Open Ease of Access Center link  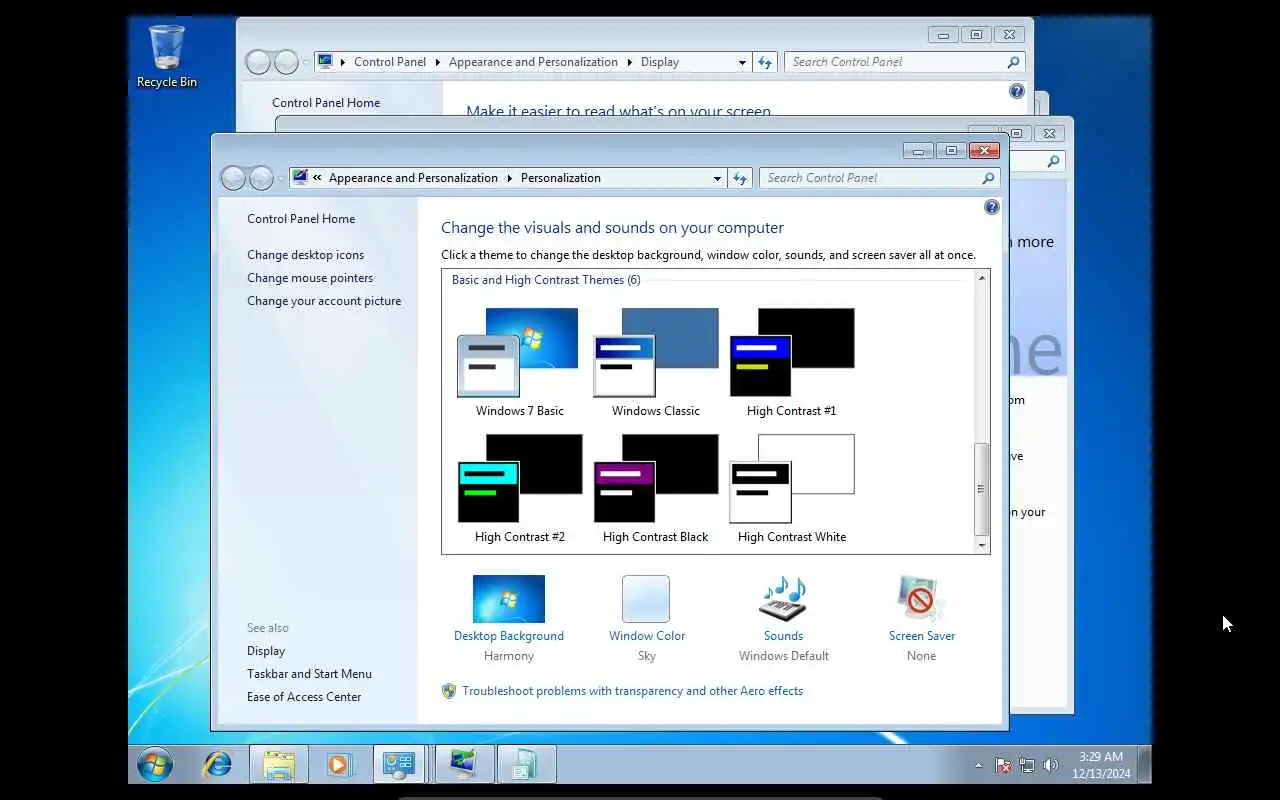click(304, 697)
